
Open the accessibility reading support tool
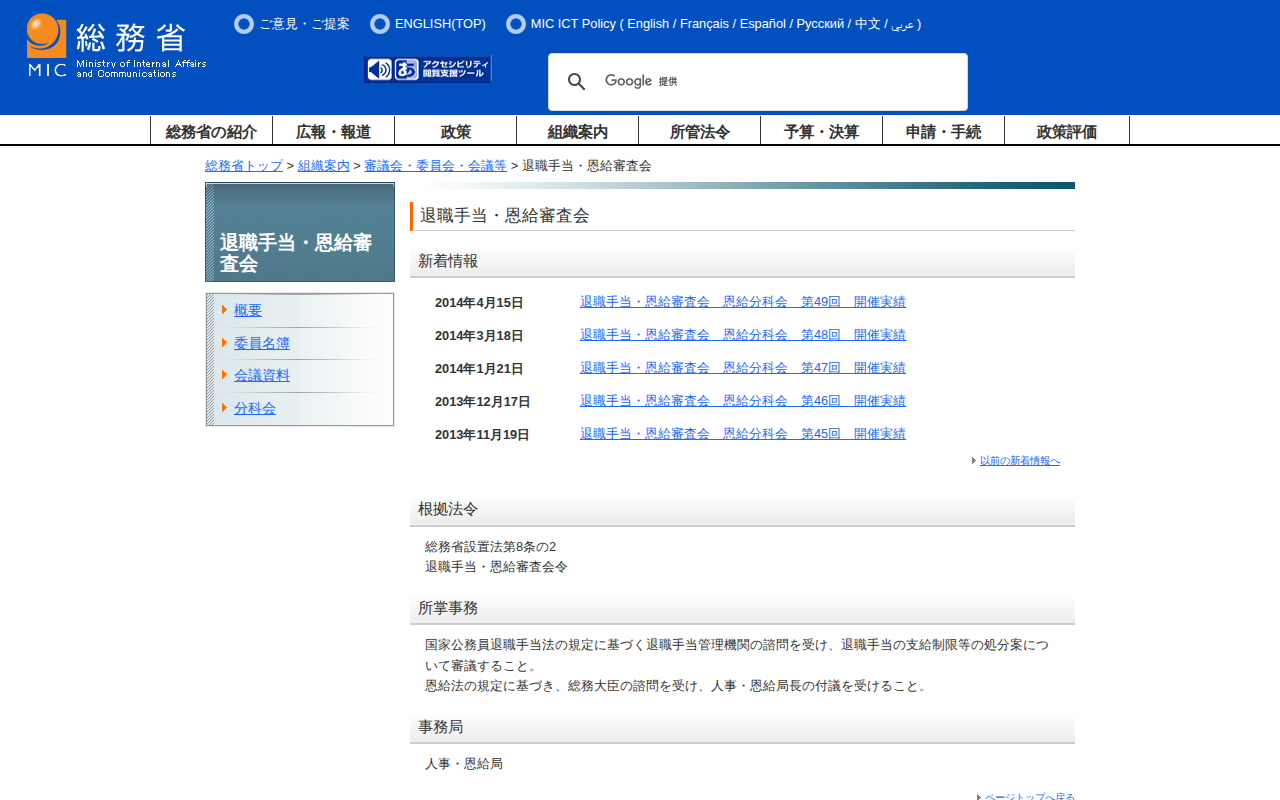(x=428, y=69)
